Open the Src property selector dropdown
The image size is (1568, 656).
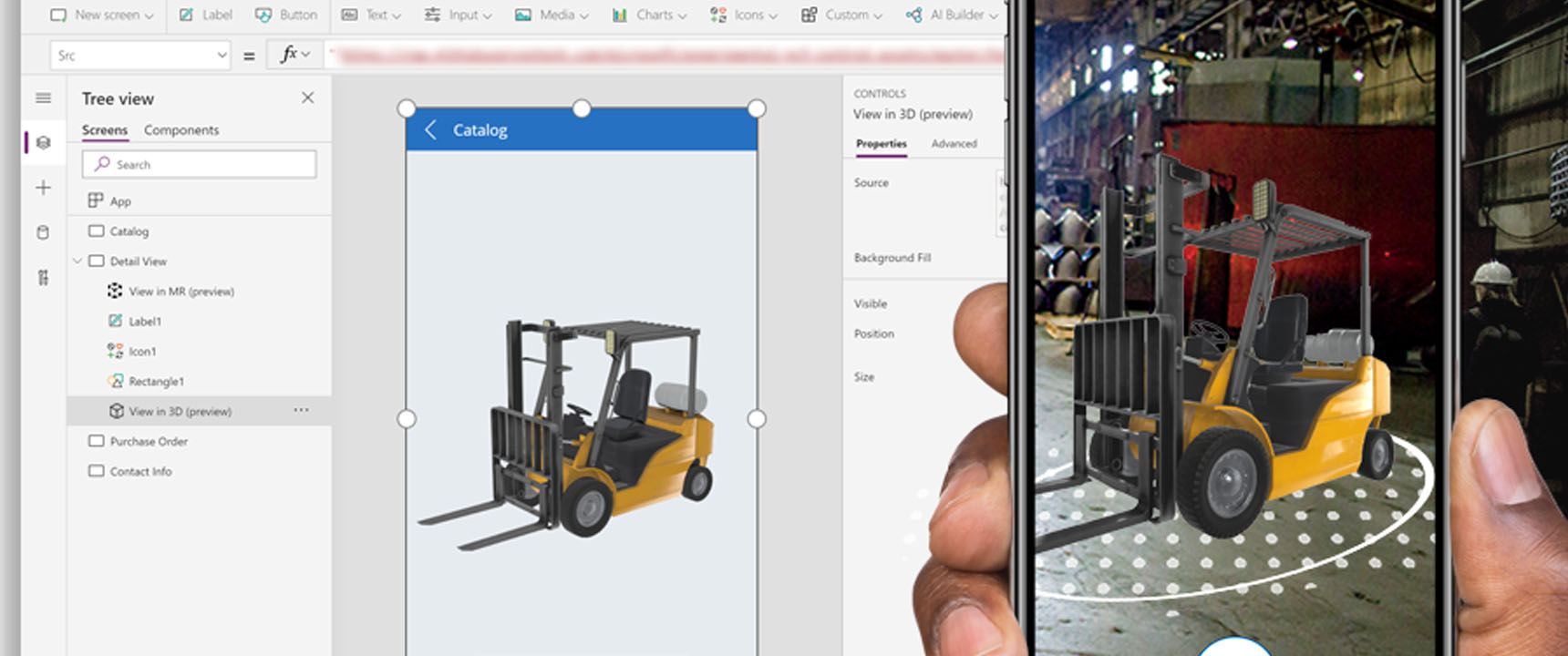139,56
